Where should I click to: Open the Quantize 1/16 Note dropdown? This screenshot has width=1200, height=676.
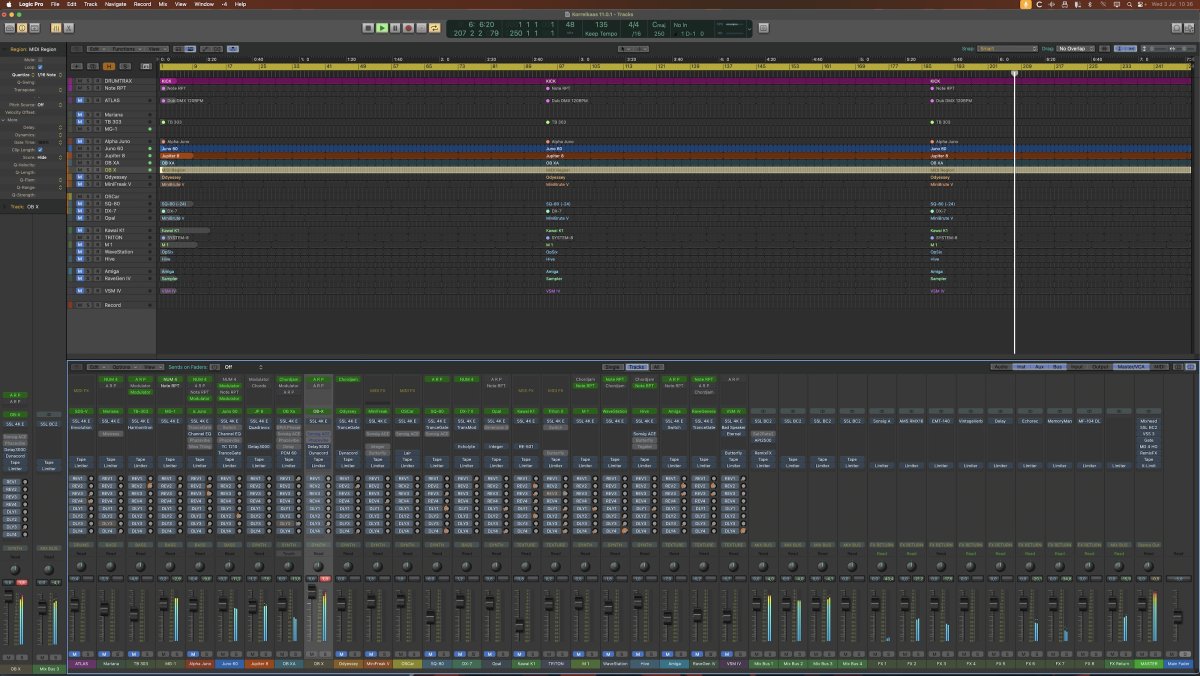click(50, 74)
